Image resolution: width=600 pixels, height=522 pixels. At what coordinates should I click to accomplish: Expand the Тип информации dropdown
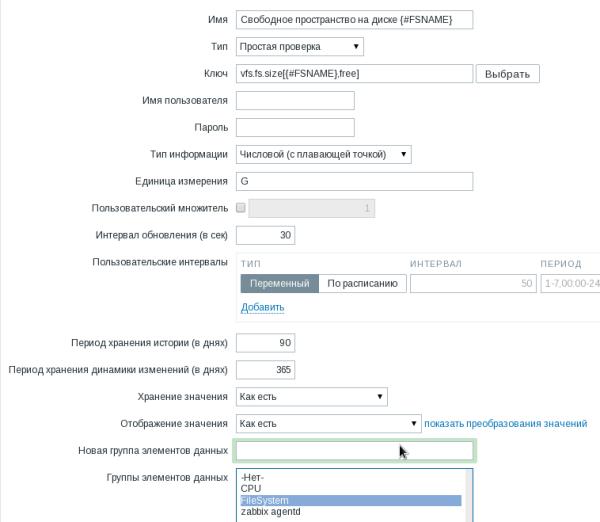(x=324, y=154)
